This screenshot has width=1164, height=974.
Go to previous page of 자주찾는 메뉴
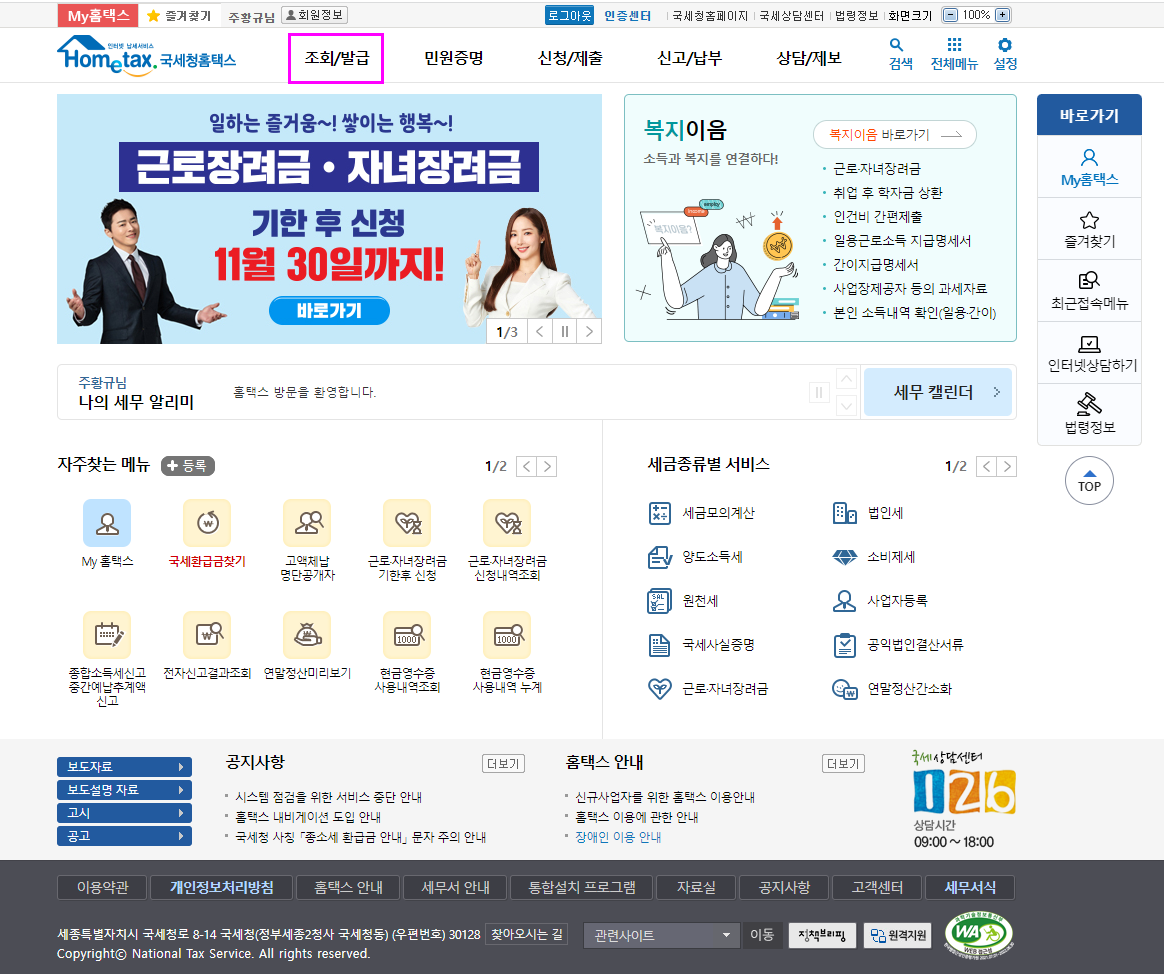click(x=526, y=466)
